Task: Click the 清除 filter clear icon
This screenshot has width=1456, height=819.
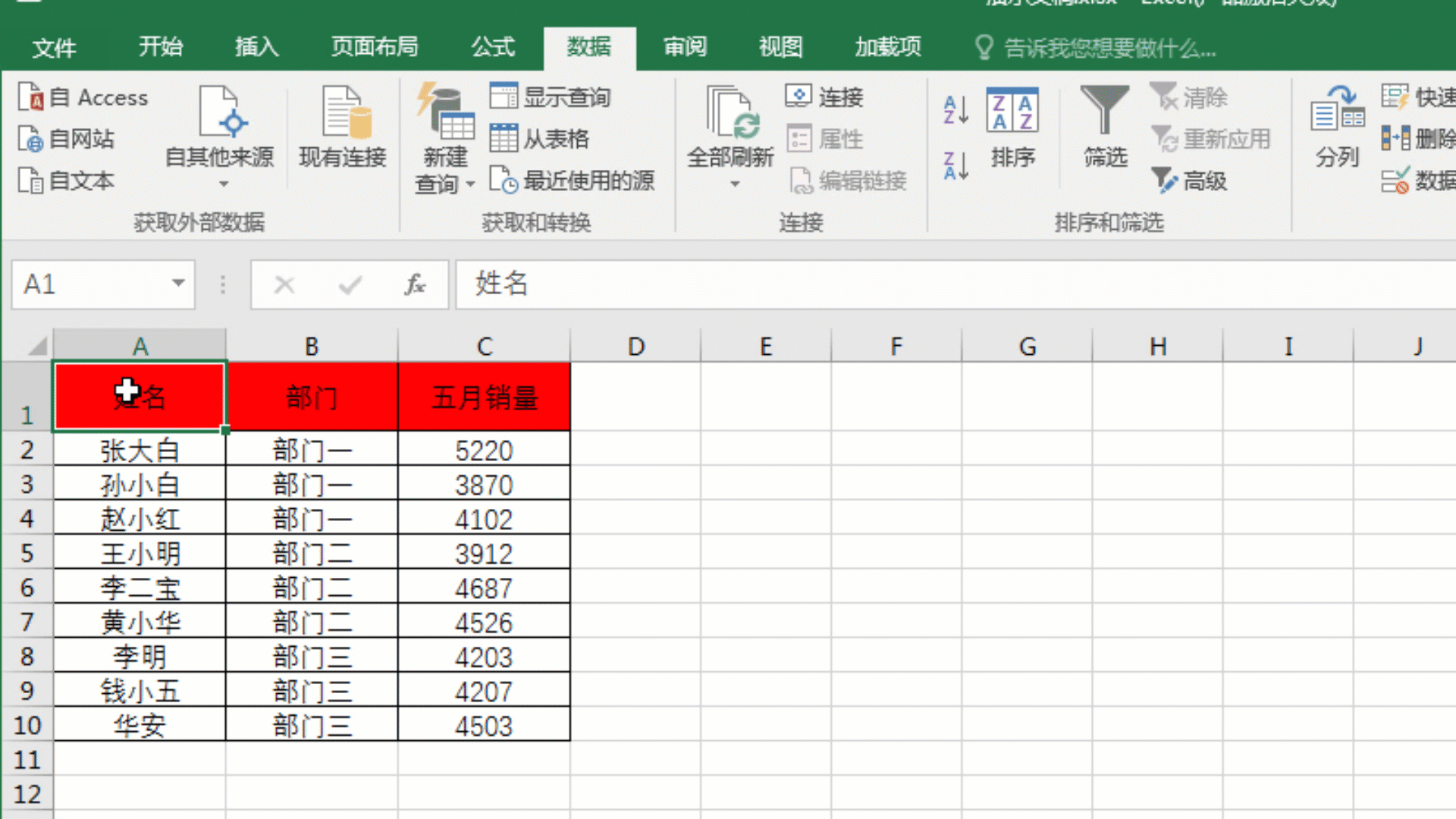Action: coord(1187,97)
